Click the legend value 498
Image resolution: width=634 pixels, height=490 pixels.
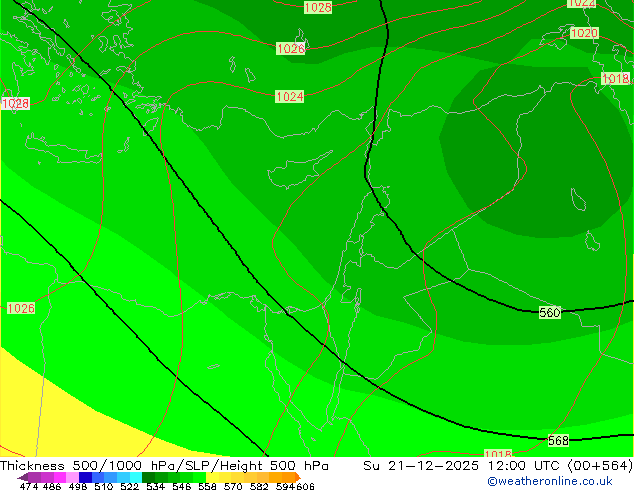coord(78,486)
